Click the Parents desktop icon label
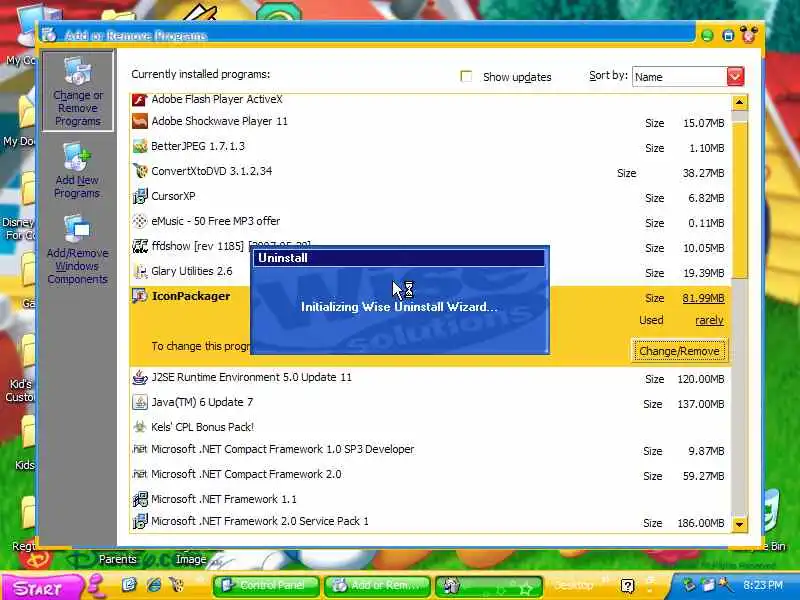This screenshot has width=800, height=600. click(118, 559)
